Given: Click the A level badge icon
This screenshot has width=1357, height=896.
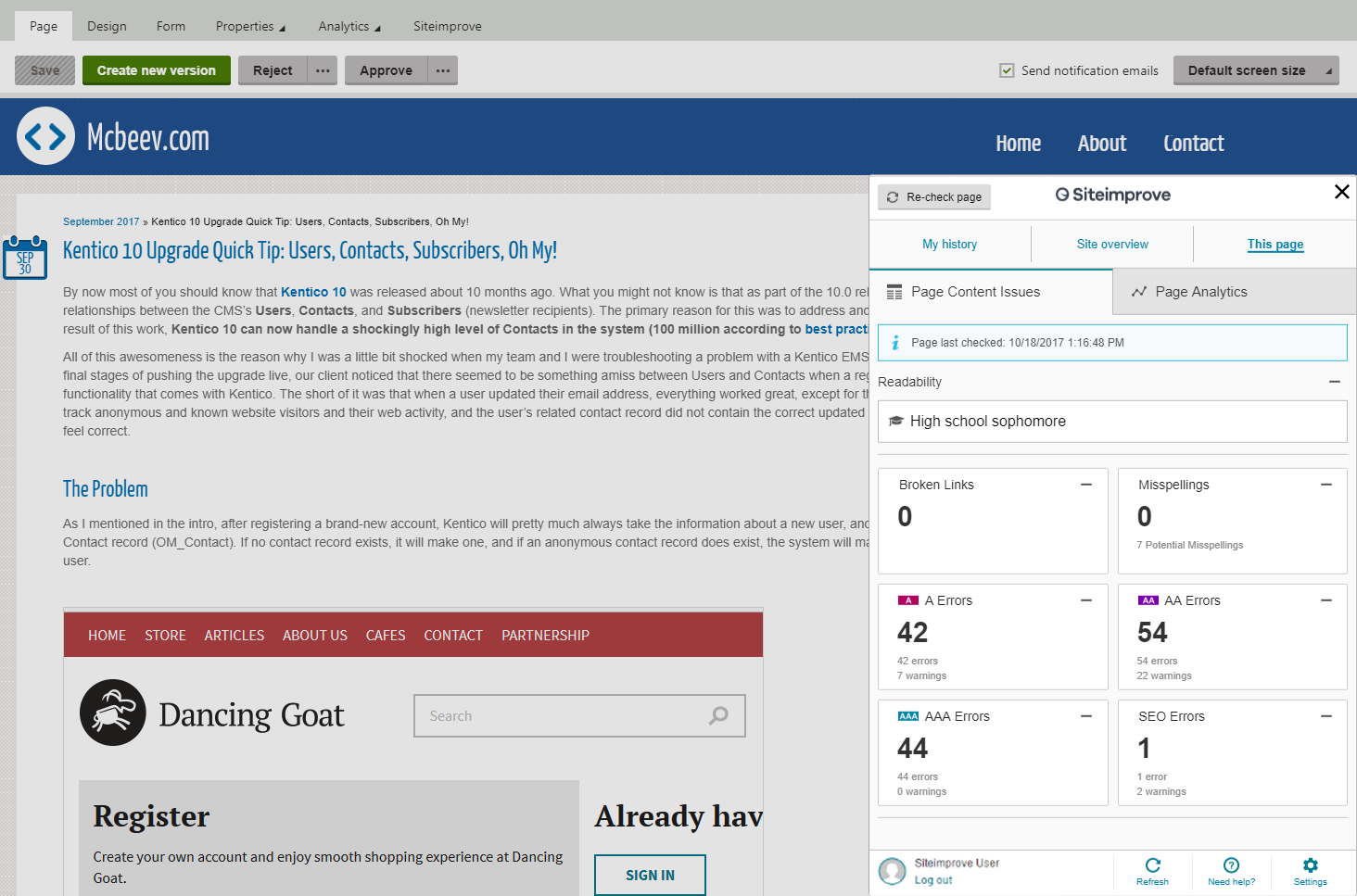Looking at the screenshot, I should tap(908, 600).
